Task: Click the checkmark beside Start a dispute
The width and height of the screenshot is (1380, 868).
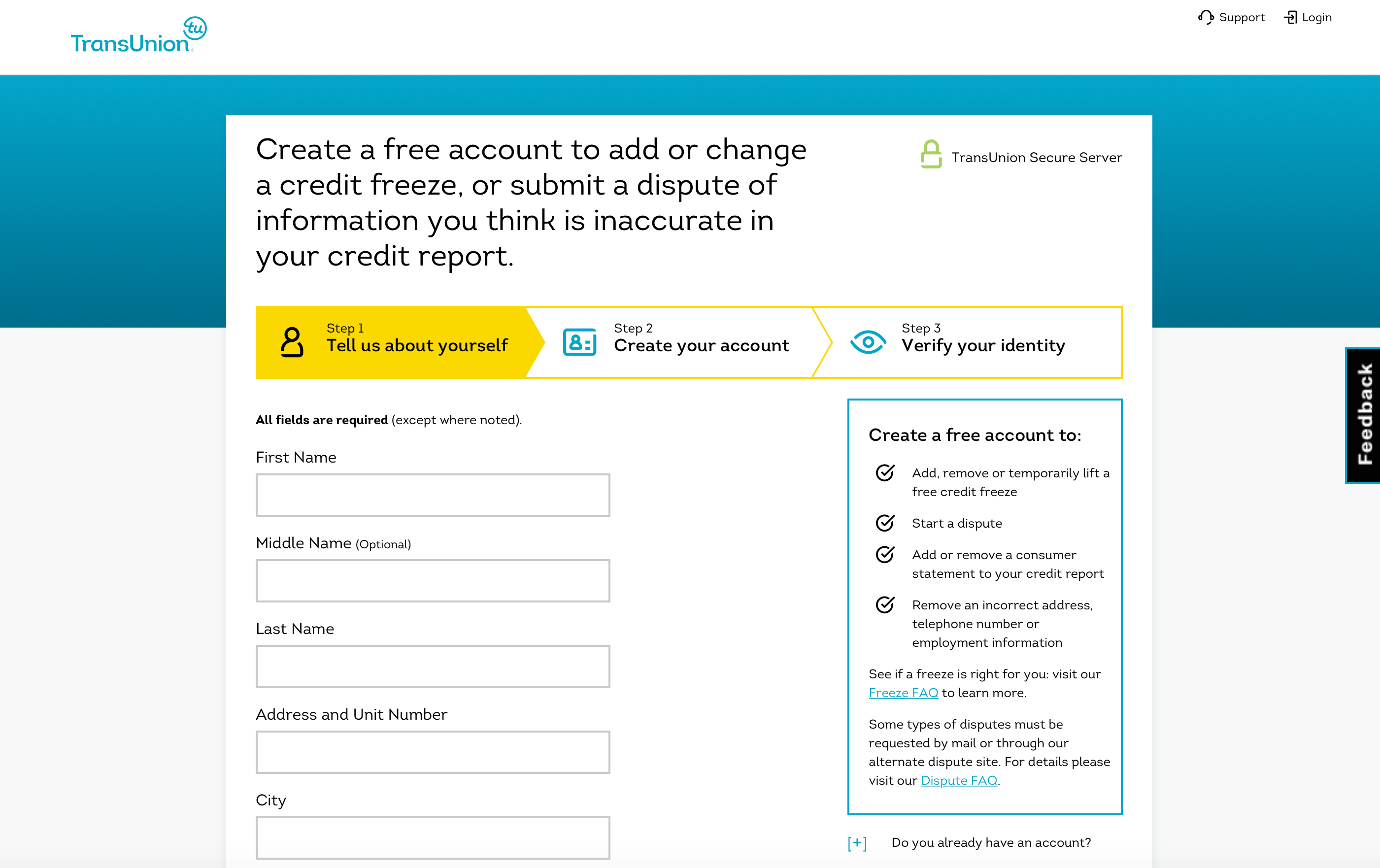Action: pos(885,523)
